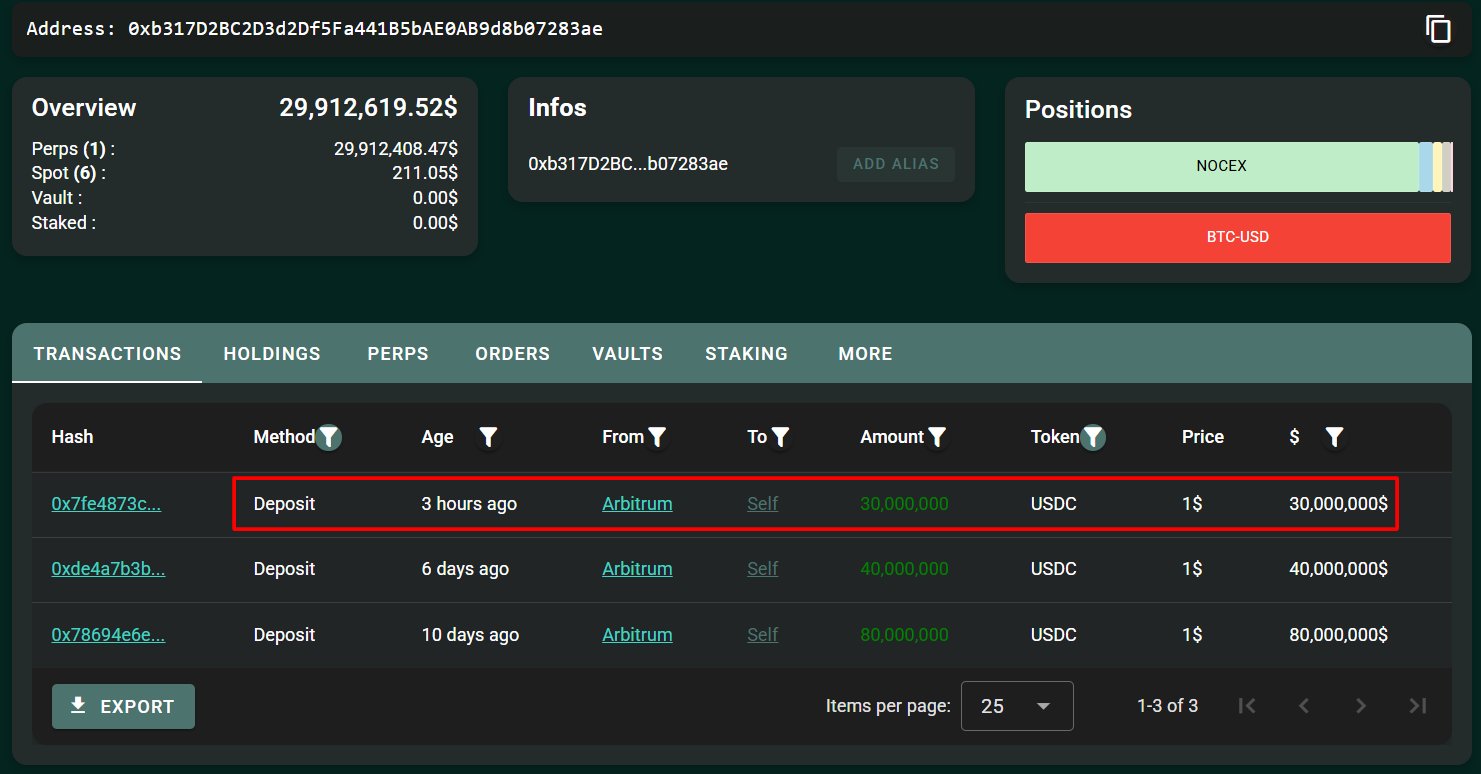This screenshot has height=774, width=1481.
Task: Open the Token column filter
Action: (1094, 437)
